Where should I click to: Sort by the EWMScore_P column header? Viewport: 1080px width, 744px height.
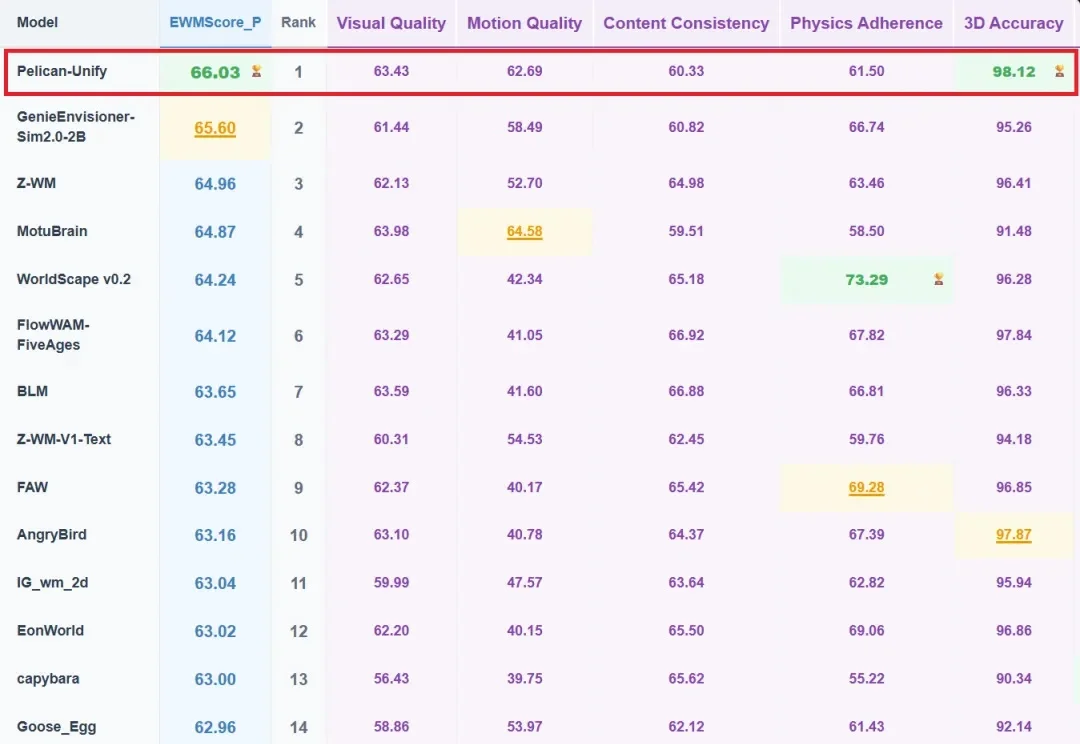[215, 23]
